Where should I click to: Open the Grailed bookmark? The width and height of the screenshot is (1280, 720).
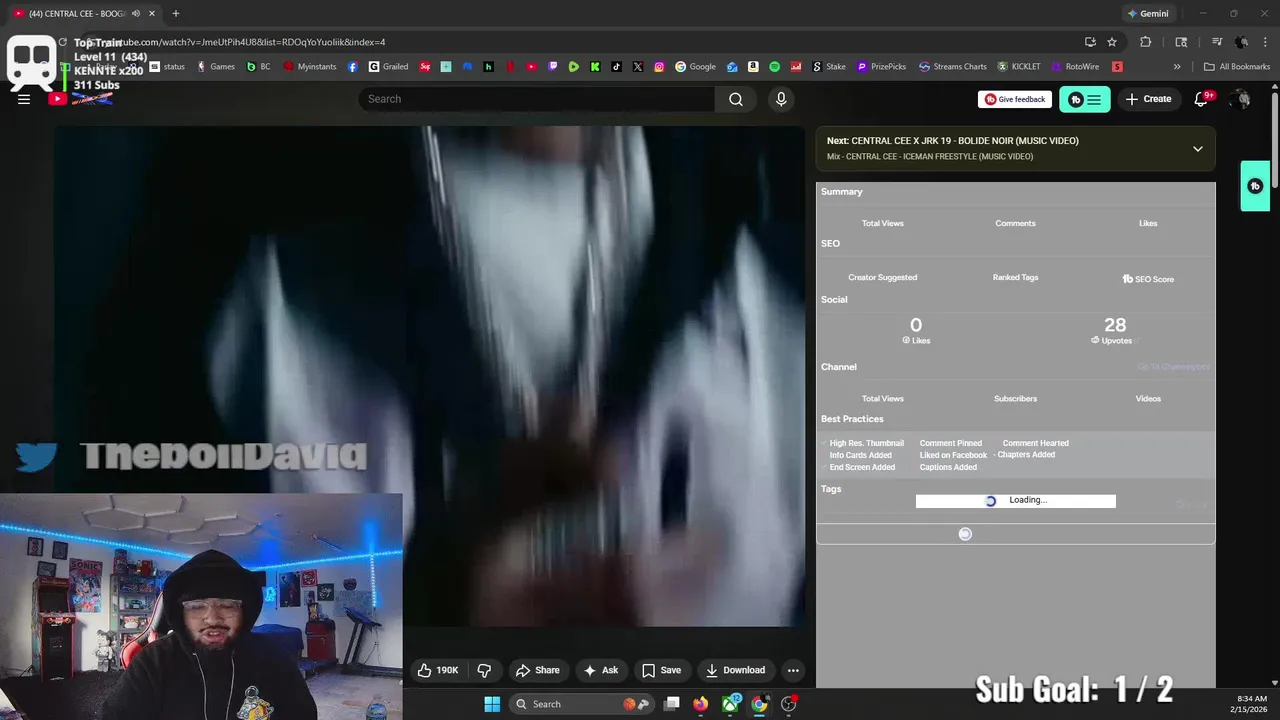pos(388,67)
